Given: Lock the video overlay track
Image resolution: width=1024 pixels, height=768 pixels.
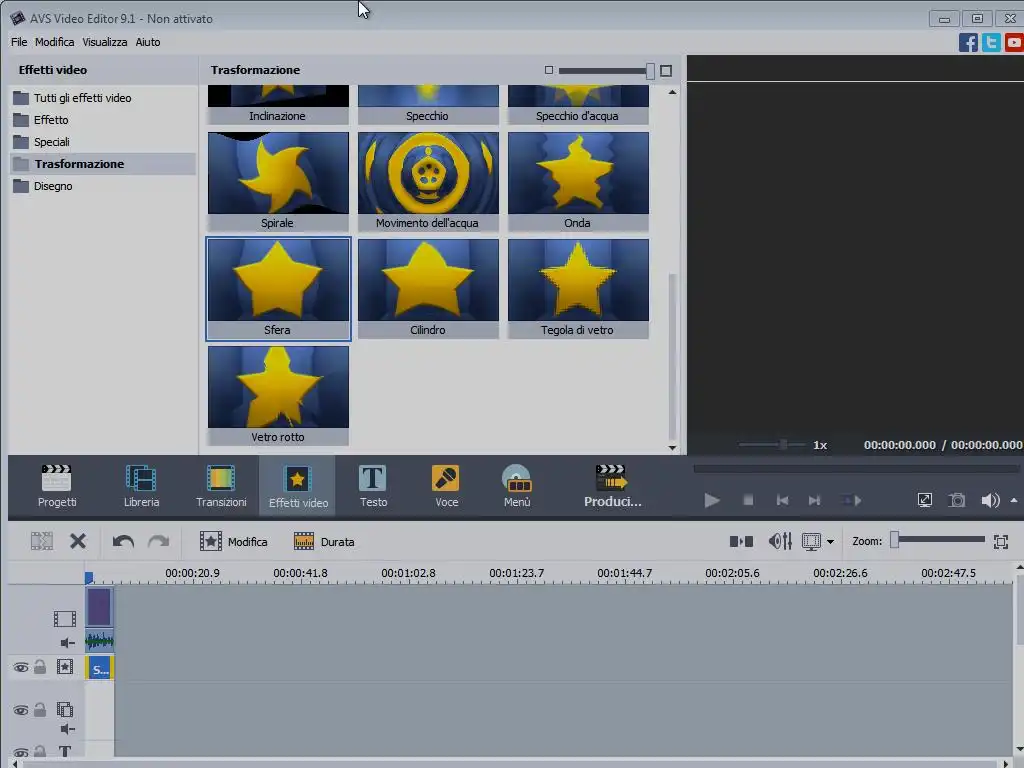Looking at the screenshot, I should 40,709.
